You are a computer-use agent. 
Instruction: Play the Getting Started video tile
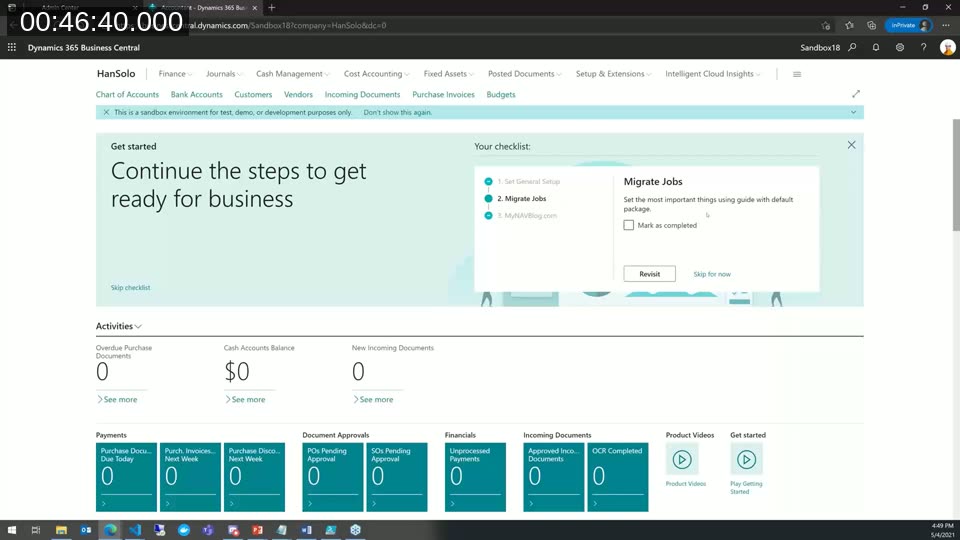tap(746, 459)
